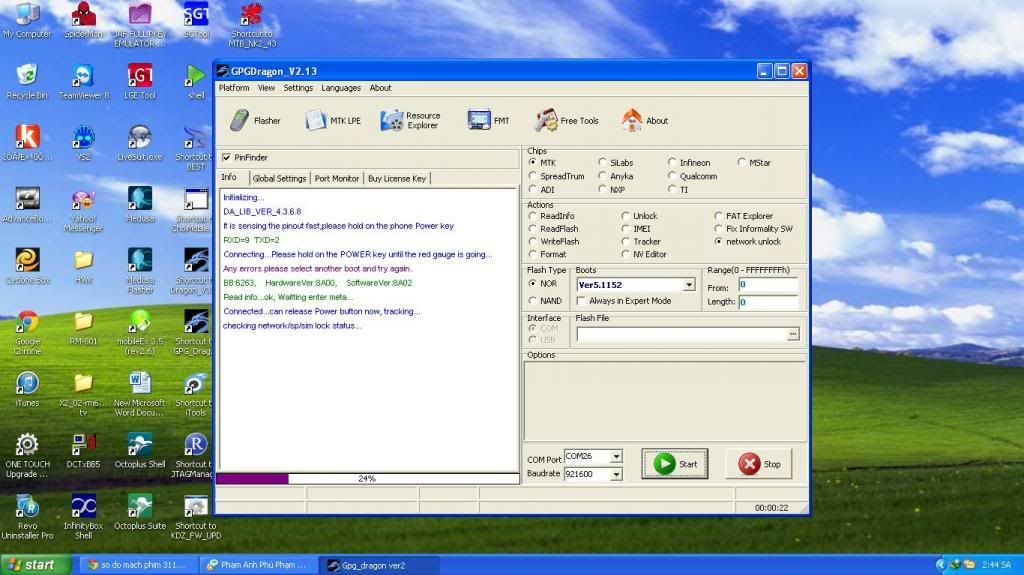This screenshot has height=575, width=1024.
Task: Choose the Unlock action
Action: click(x=626, y=216)
